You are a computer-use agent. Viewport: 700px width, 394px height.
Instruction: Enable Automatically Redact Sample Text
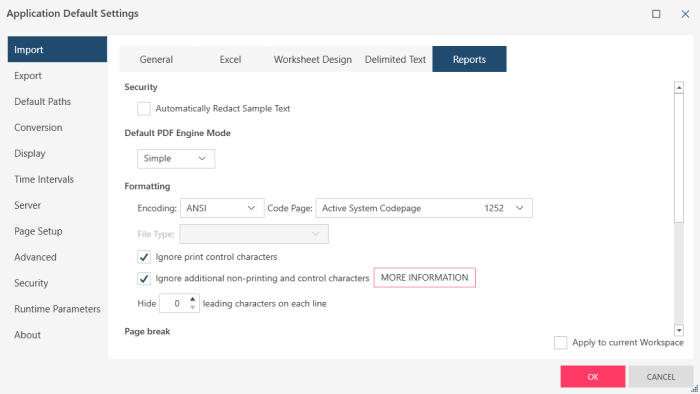[144, 108]
